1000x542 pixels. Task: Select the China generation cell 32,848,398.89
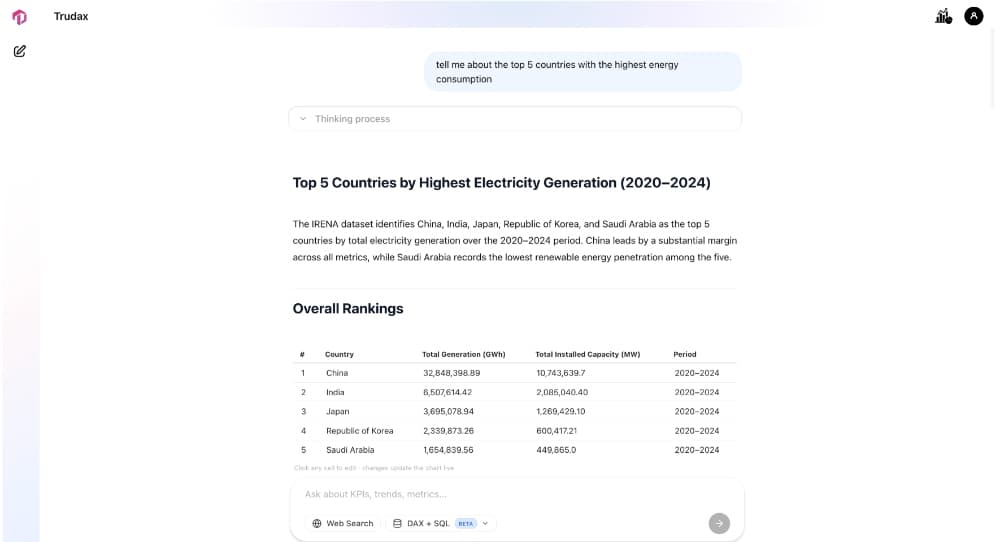coord(452,373)
